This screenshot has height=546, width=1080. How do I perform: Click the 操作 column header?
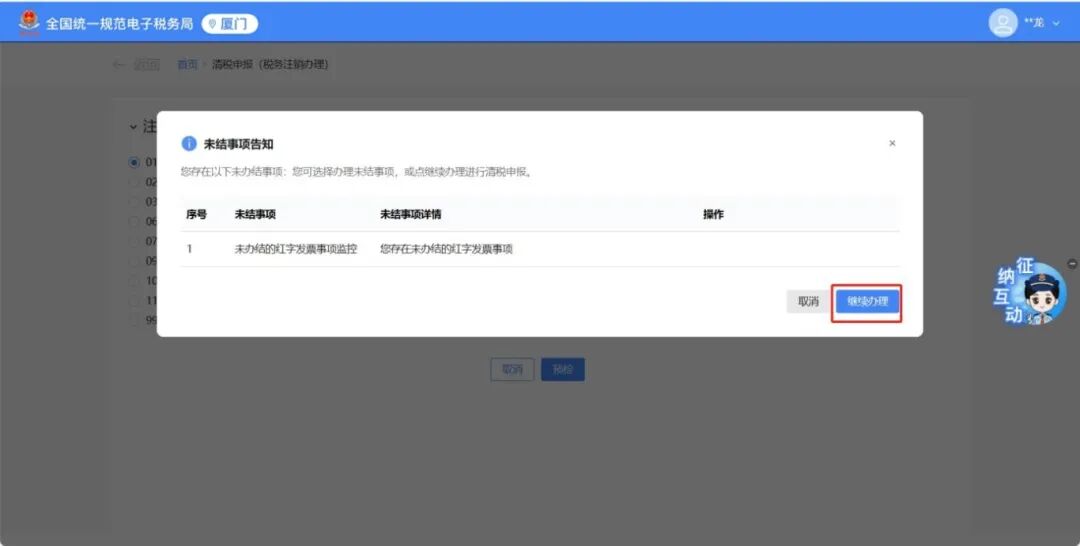point(713,215)
